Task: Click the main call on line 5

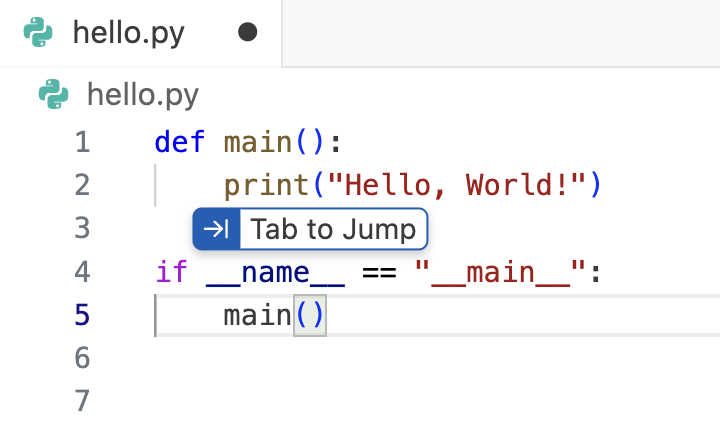Action: tap(258, 316)
